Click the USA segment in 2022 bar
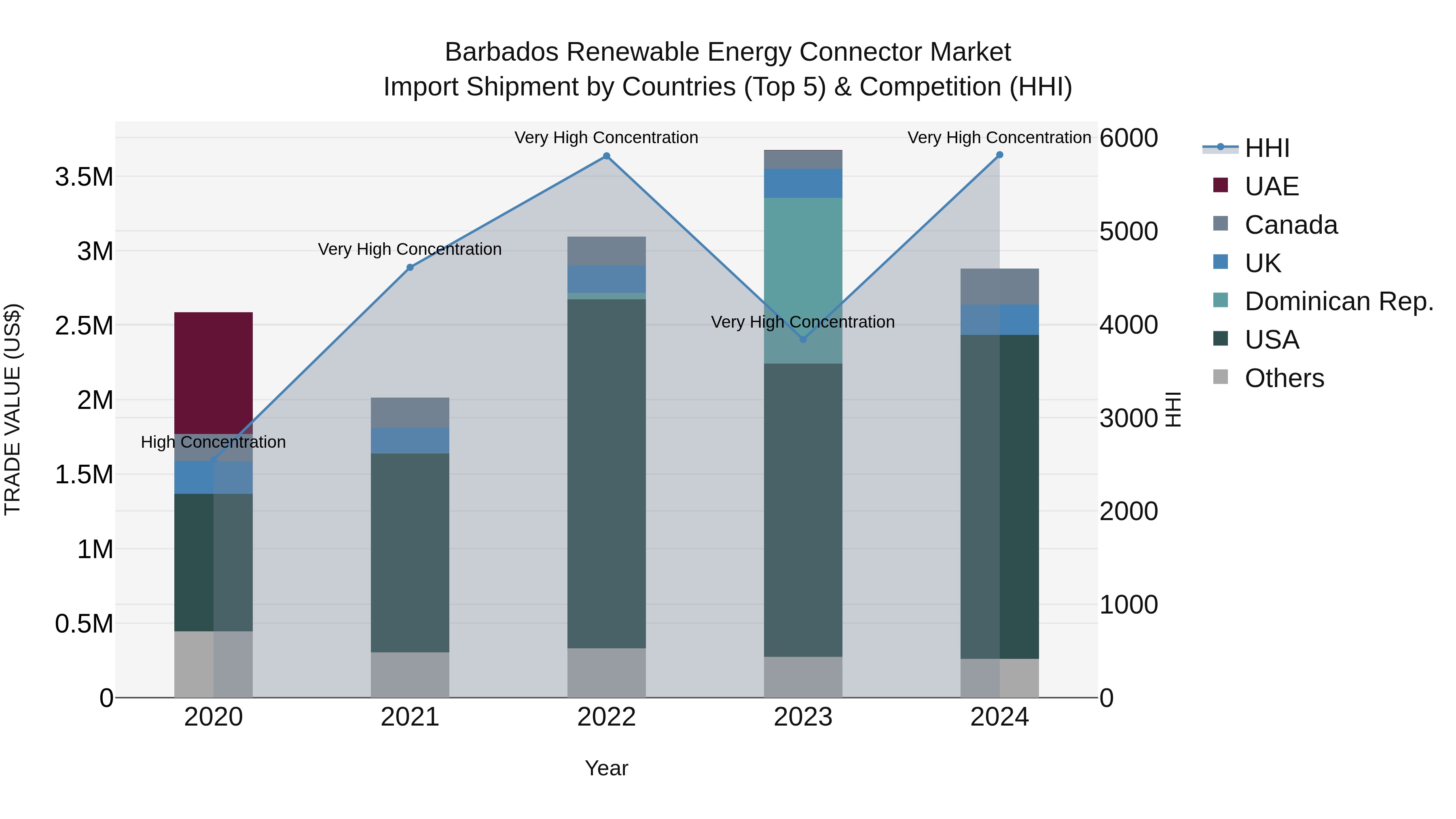Screen dimensions: 1456x819 (x=607, y=474)
